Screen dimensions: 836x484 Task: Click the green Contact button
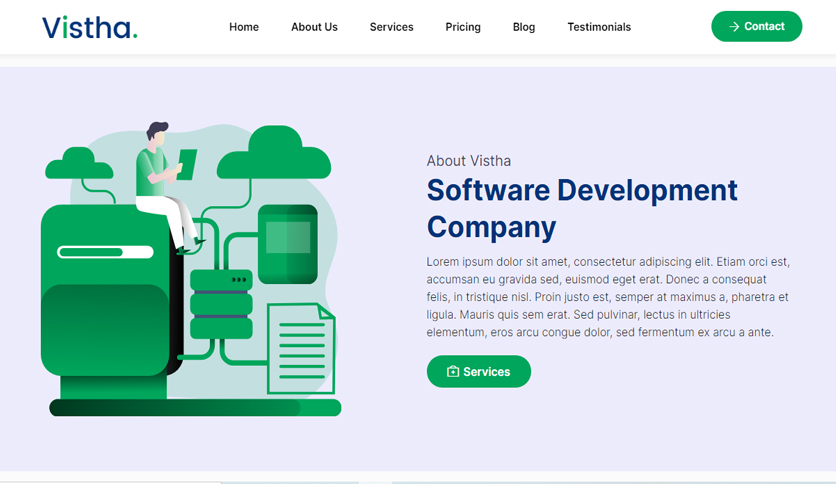tap(756, 26)
